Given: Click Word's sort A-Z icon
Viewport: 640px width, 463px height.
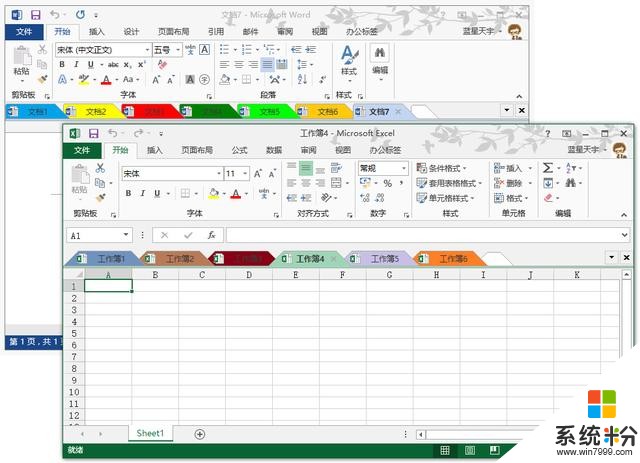Looking at the screenshot, I should [302, 79].
